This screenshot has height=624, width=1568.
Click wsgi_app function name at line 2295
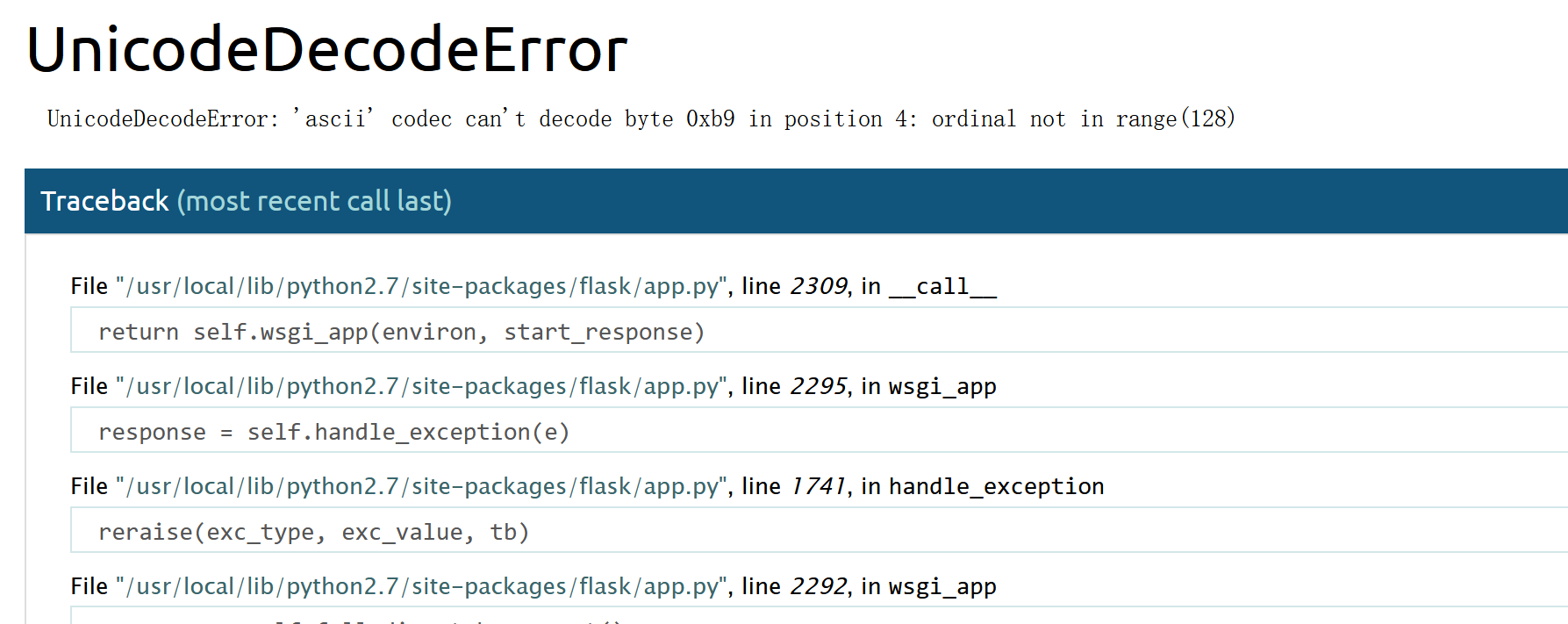tap(942, 387)
